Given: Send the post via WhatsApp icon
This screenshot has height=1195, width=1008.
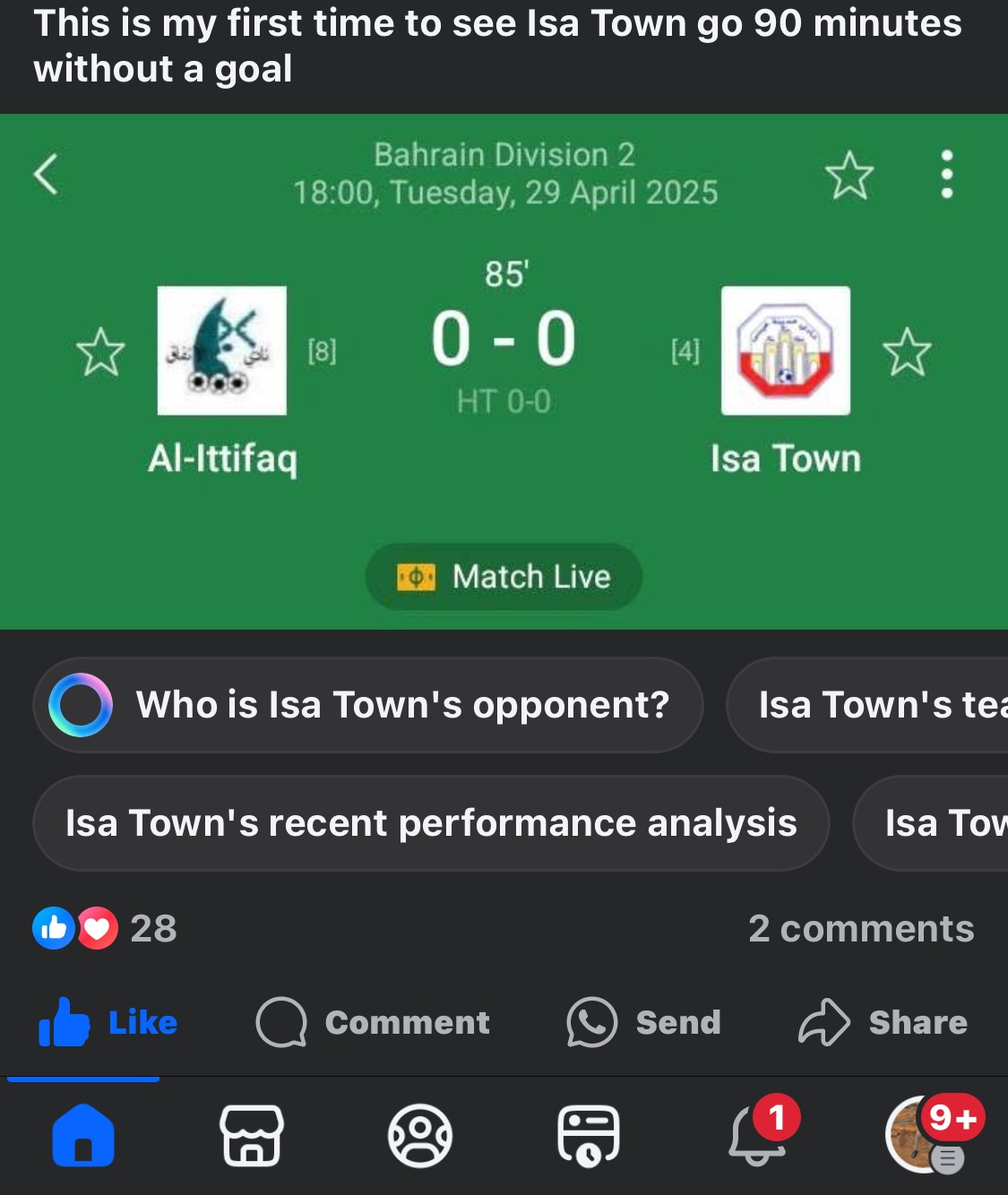Looking at the screenshot, I should coord(591,1022).
